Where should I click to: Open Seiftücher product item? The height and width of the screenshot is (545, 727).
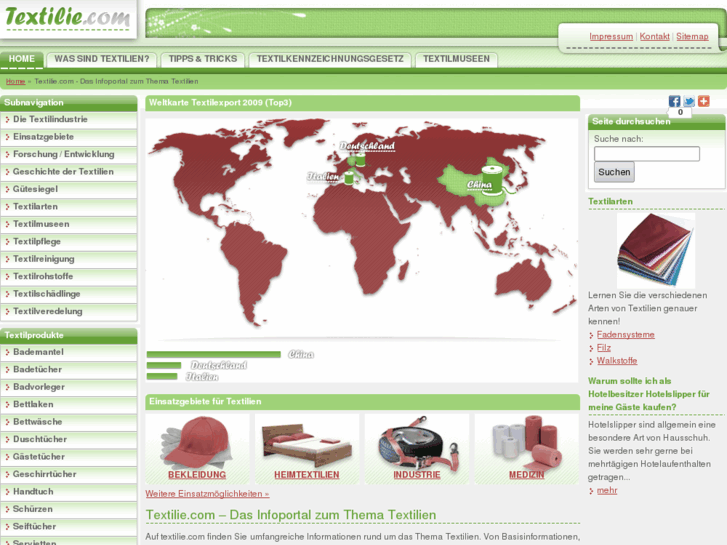click(69, 526)
